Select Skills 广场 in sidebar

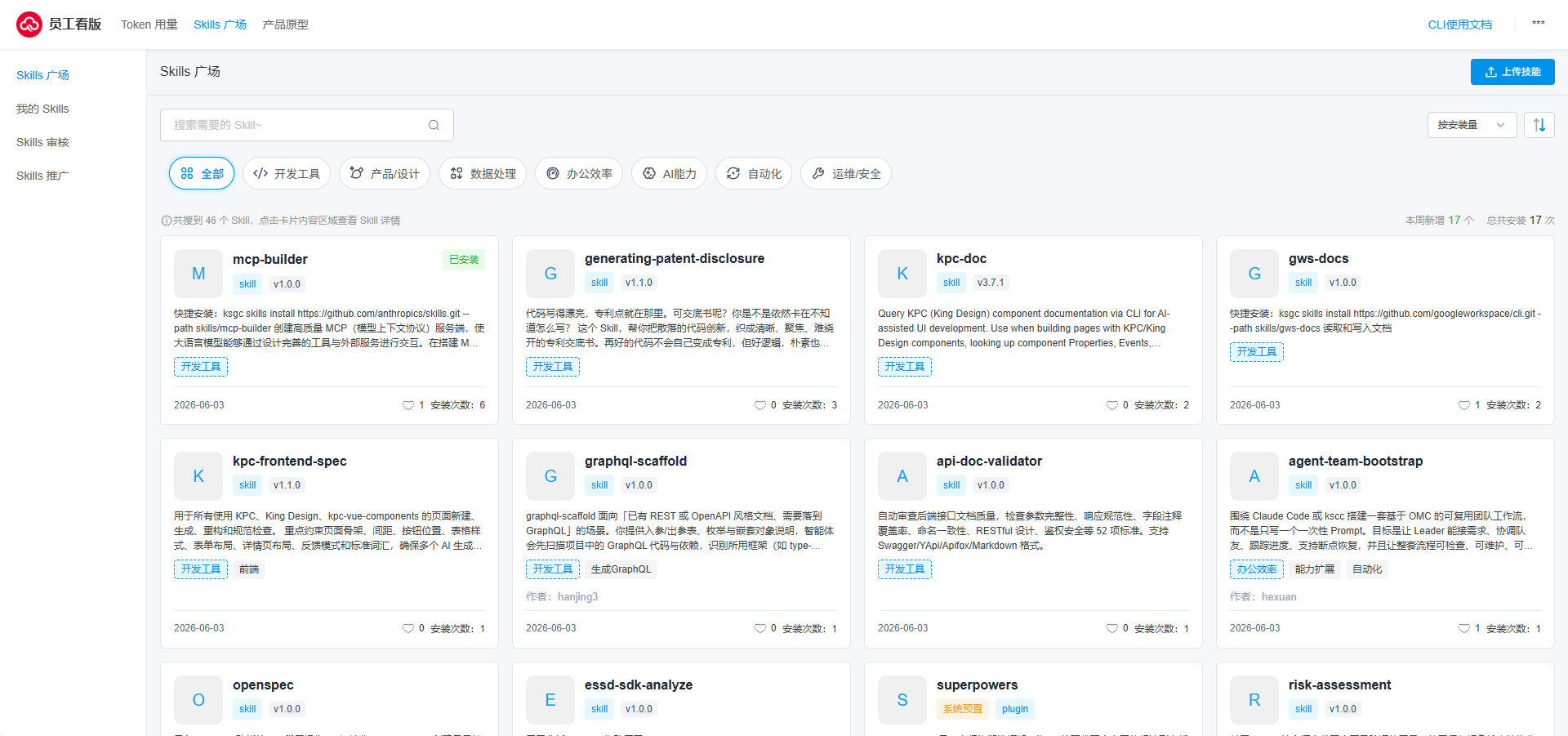[x=42, y=75]
